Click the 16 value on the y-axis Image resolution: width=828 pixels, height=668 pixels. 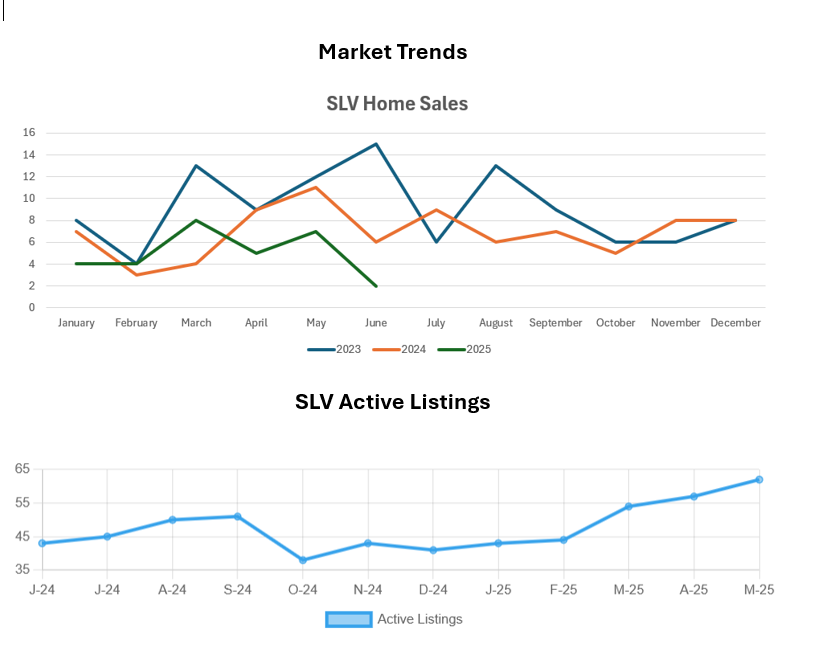coord(29,133)
